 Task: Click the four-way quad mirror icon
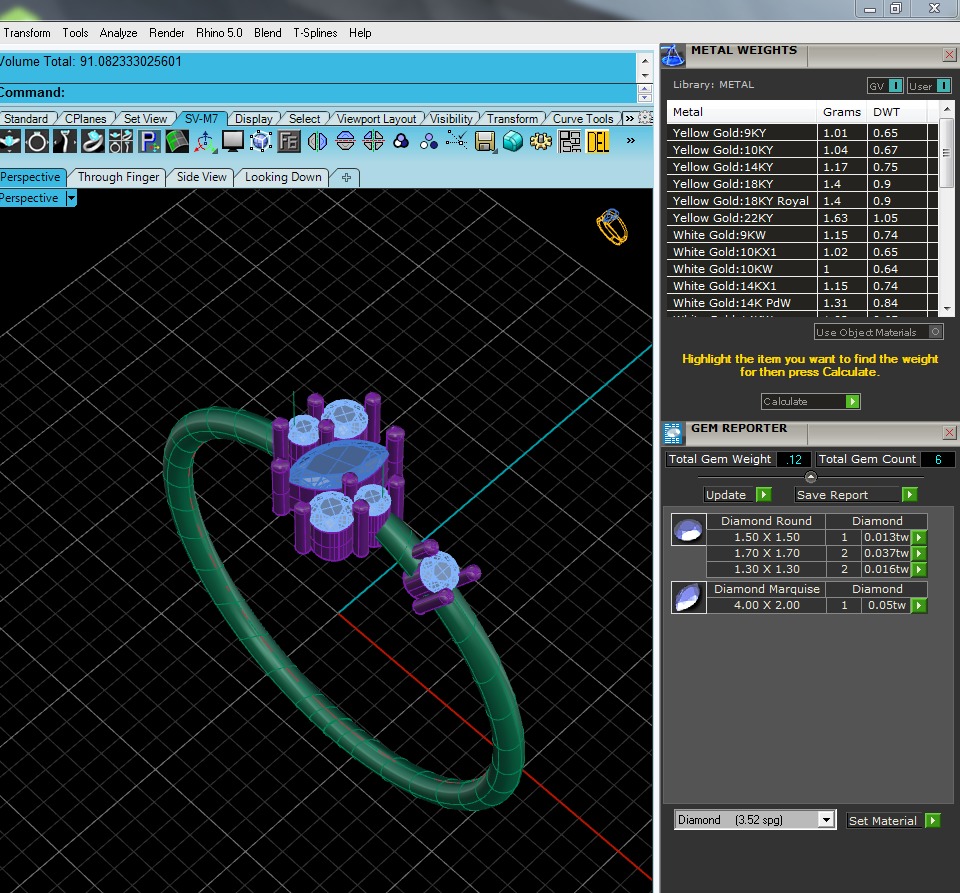(x=373, y=142)
